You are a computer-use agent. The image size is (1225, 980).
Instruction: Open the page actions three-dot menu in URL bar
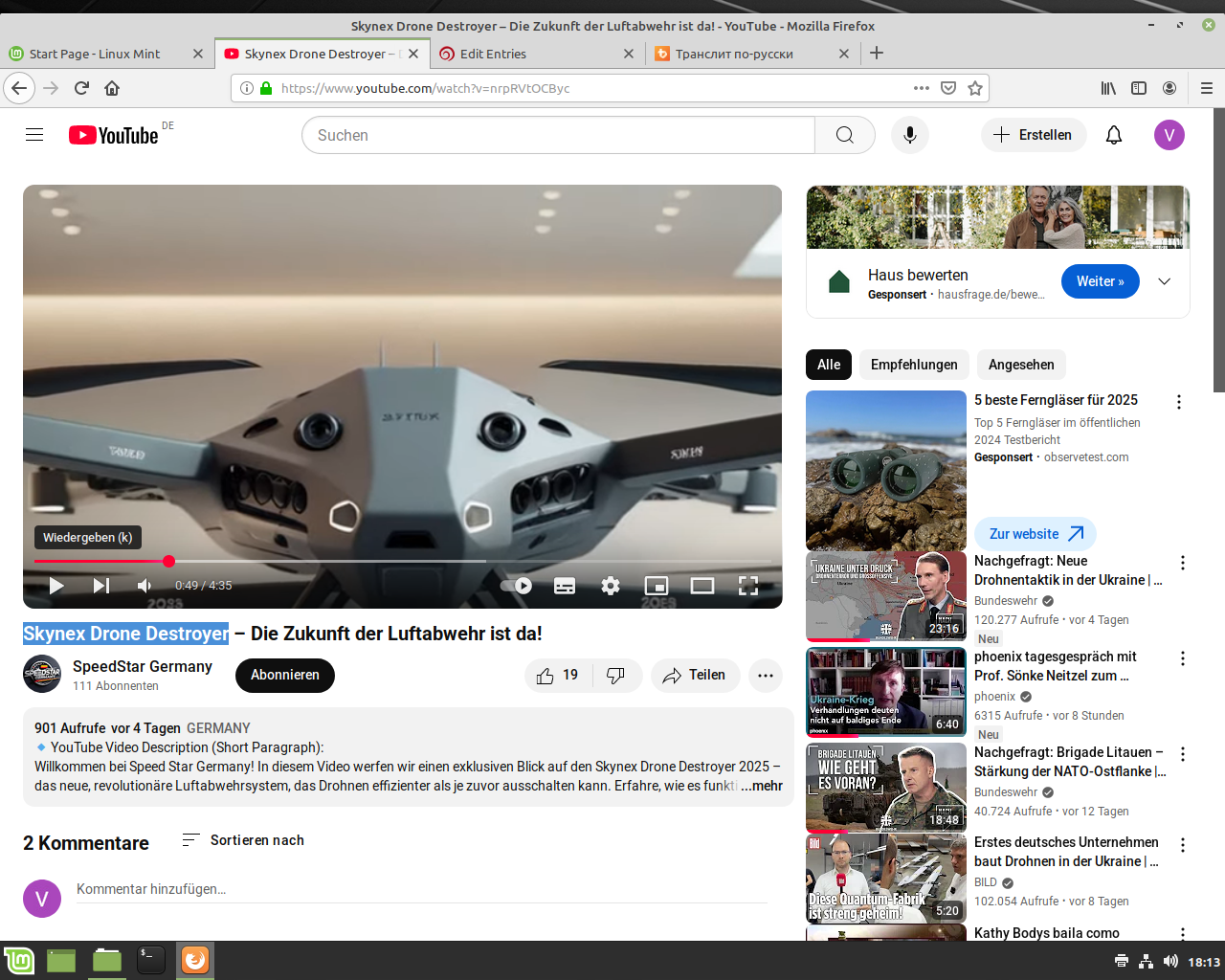pyautogui.click(x=922, y=88)
